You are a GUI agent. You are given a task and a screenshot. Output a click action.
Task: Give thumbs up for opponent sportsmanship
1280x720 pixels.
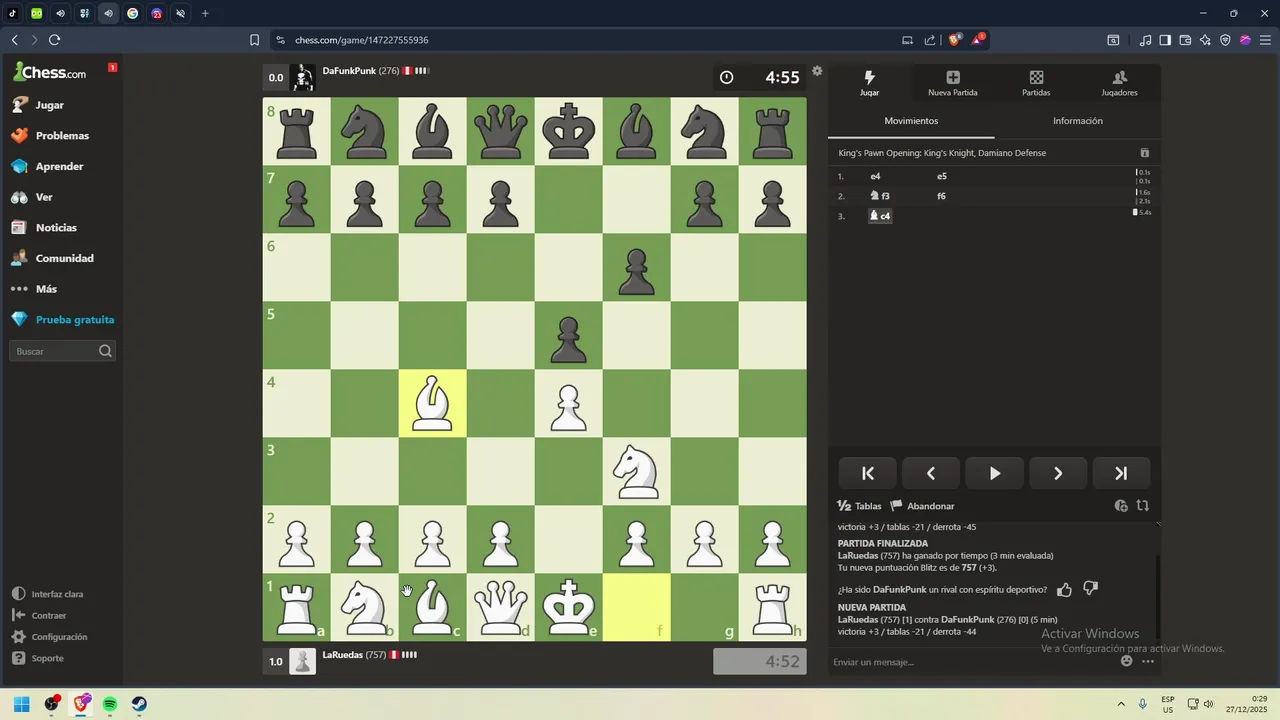click(x=1064, y=590)
